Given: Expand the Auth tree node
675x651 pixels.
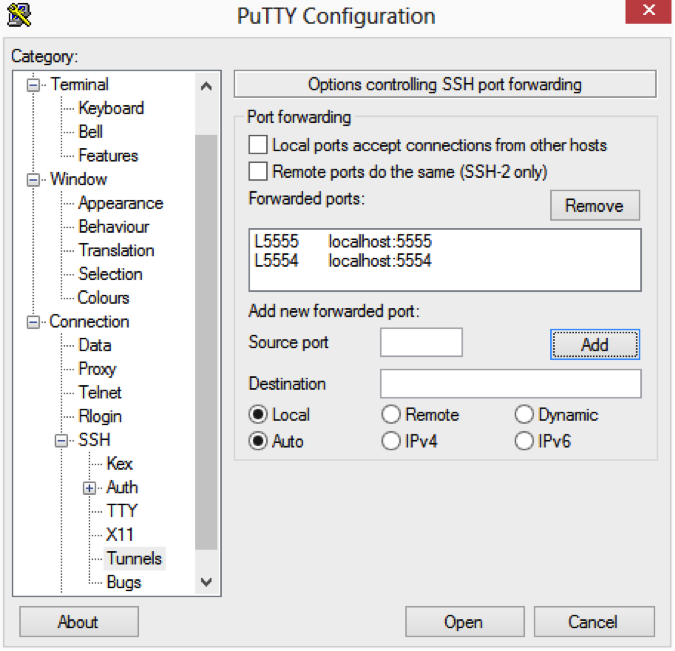Looking at the screenshot, I should coord(91,488).
